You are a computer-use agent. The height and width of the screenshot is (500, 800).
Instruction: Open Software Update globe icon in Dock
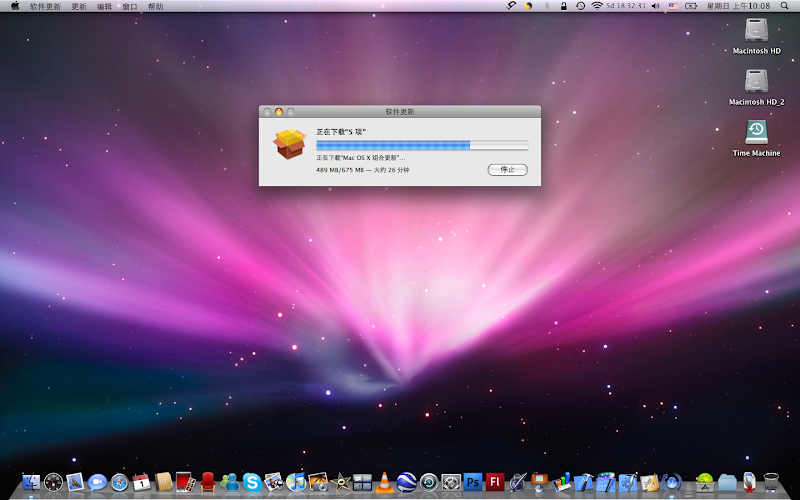pyautogui.click(x=671, y=482)
